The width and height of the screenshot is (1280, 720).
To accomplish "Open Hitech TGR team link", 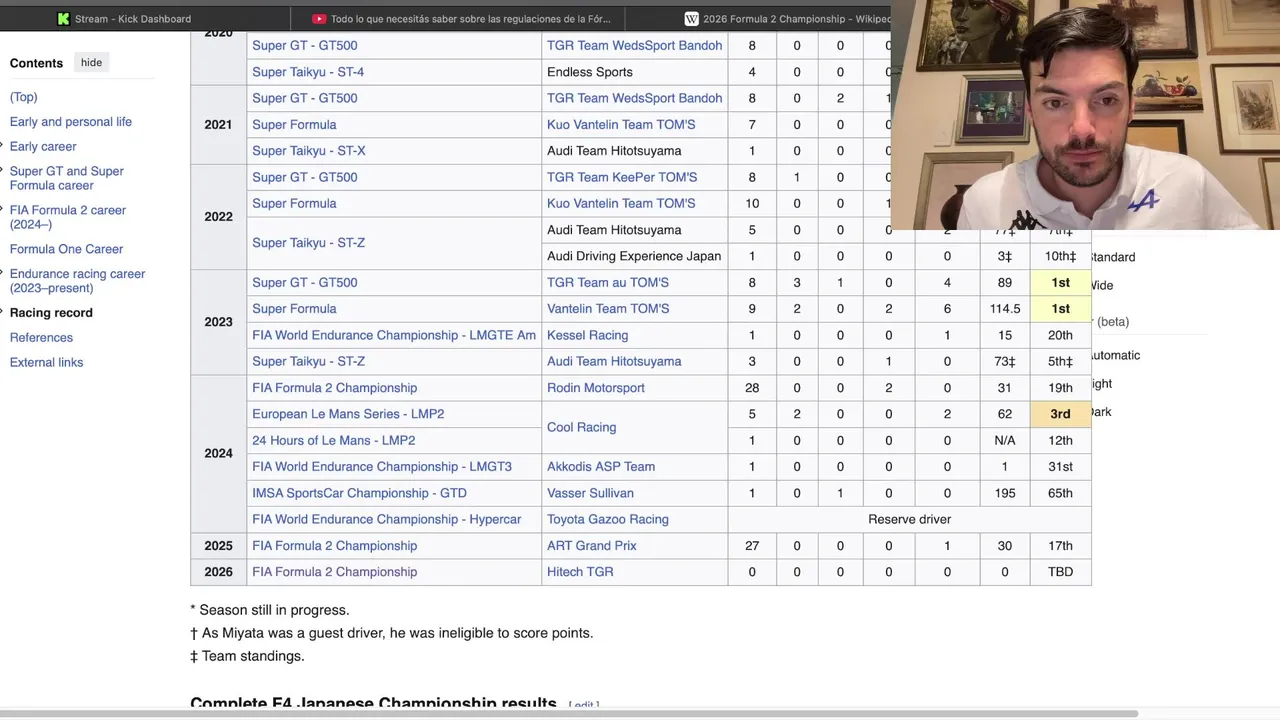I will 580,572.
